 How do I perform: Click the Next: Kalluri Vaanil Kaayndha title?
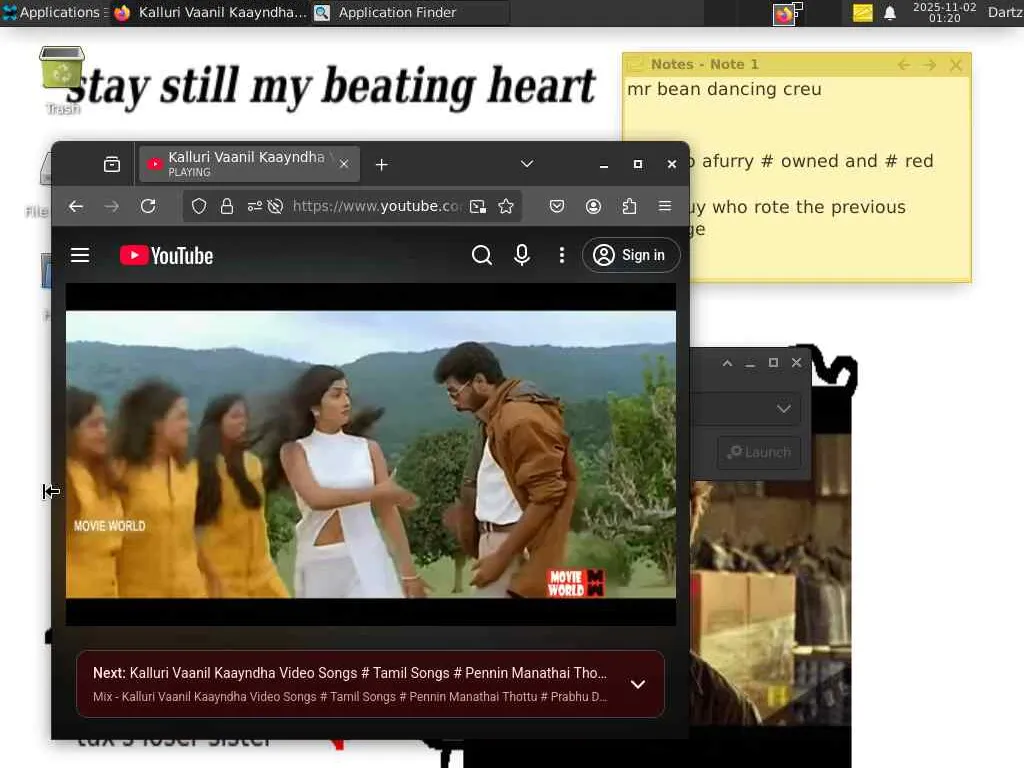(x=349, y=673)
